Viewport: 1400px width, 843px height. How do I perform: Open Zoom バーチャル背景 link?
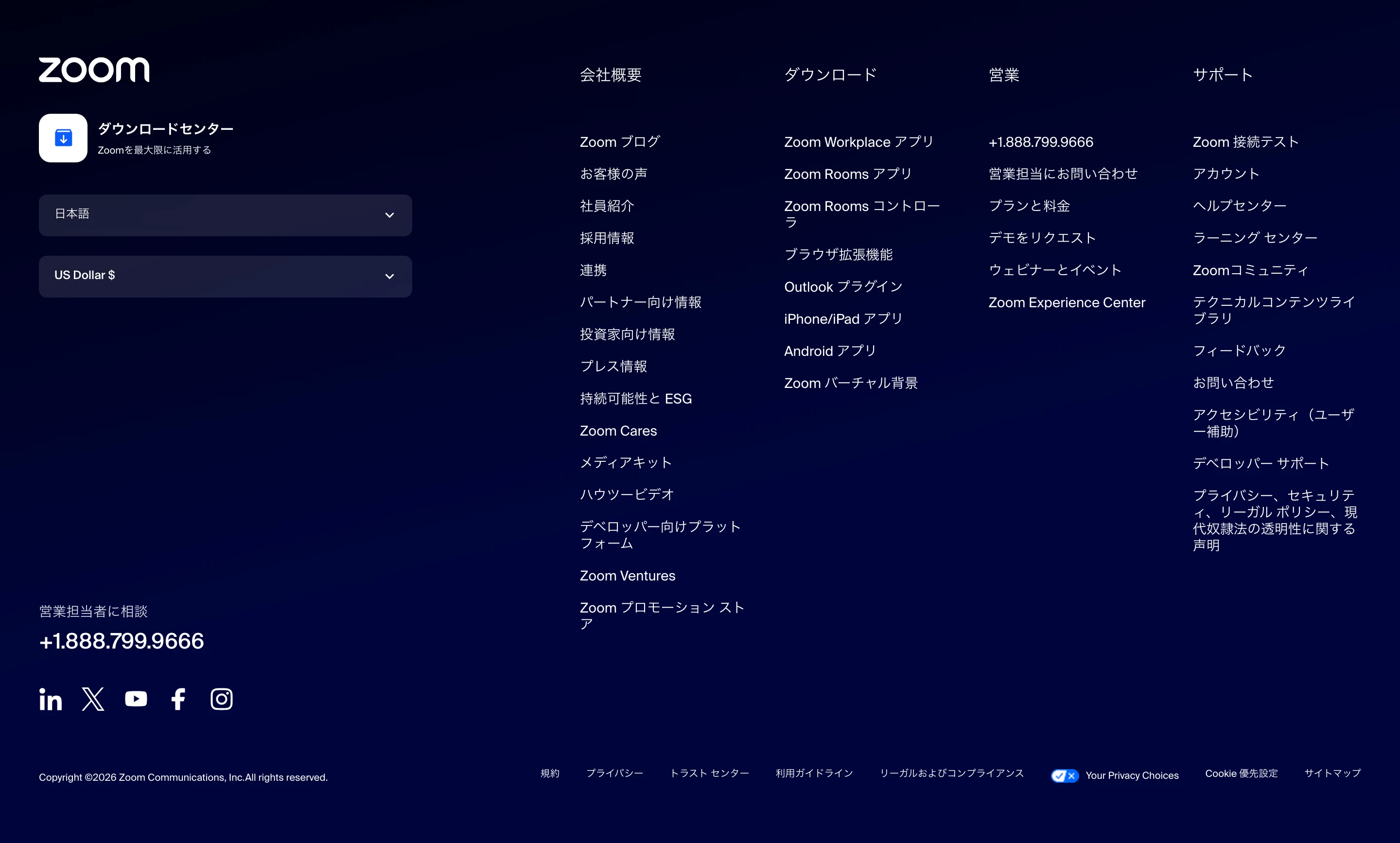pyautogui.click(x=851, y=383)
